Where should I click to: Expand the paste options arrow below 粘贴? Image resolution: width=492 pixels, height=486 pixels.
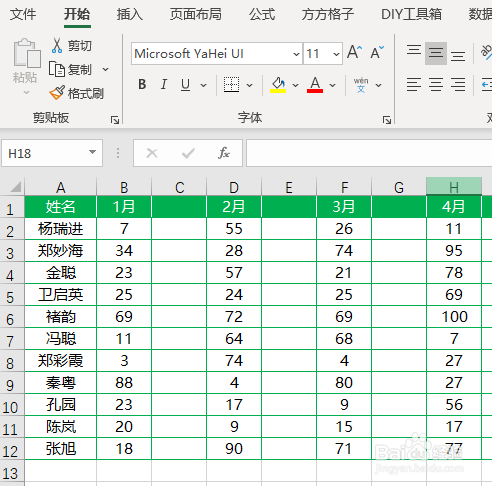[26, 92]
